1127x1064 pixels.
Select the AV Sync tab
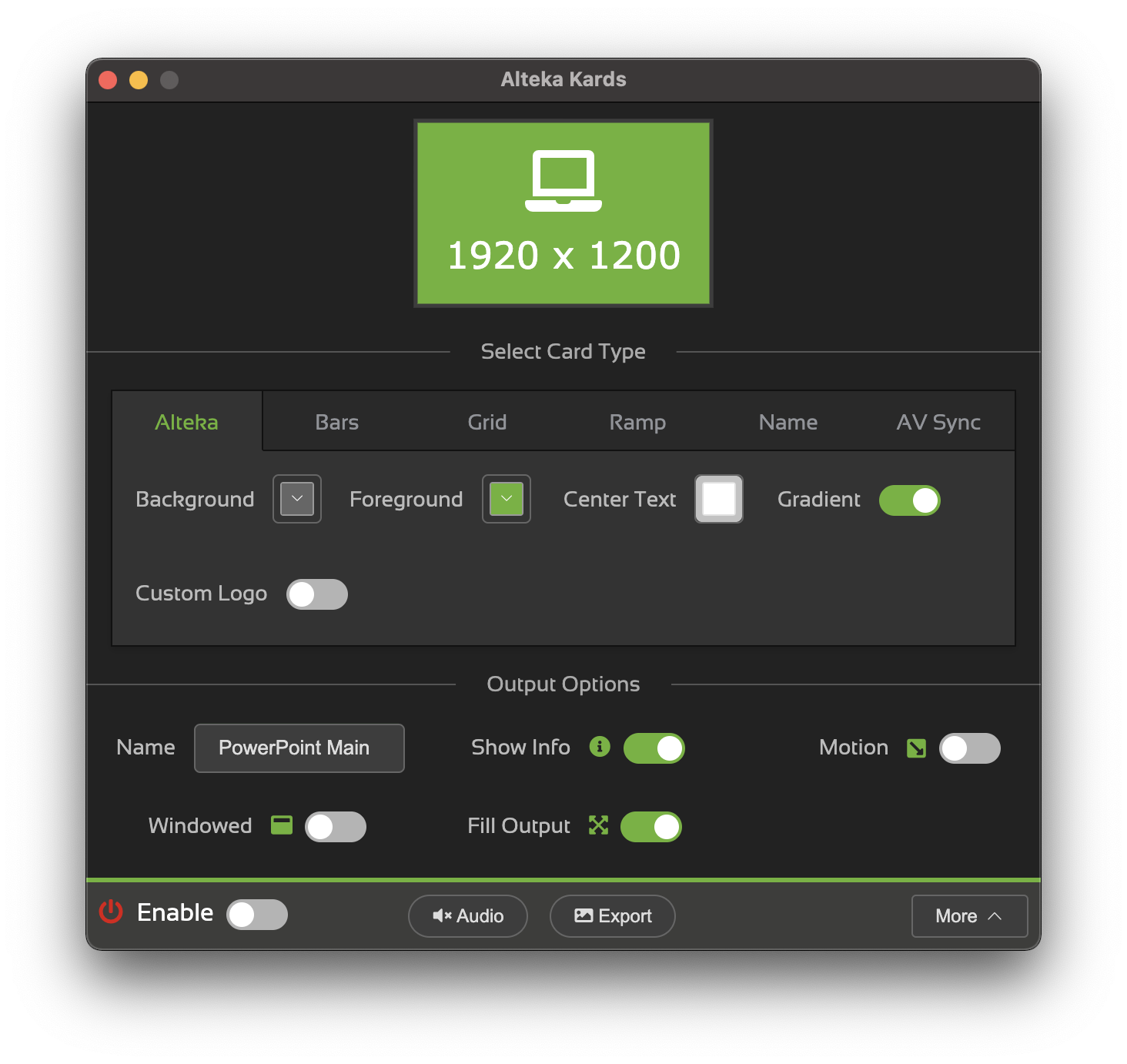[x=938, y=422]
